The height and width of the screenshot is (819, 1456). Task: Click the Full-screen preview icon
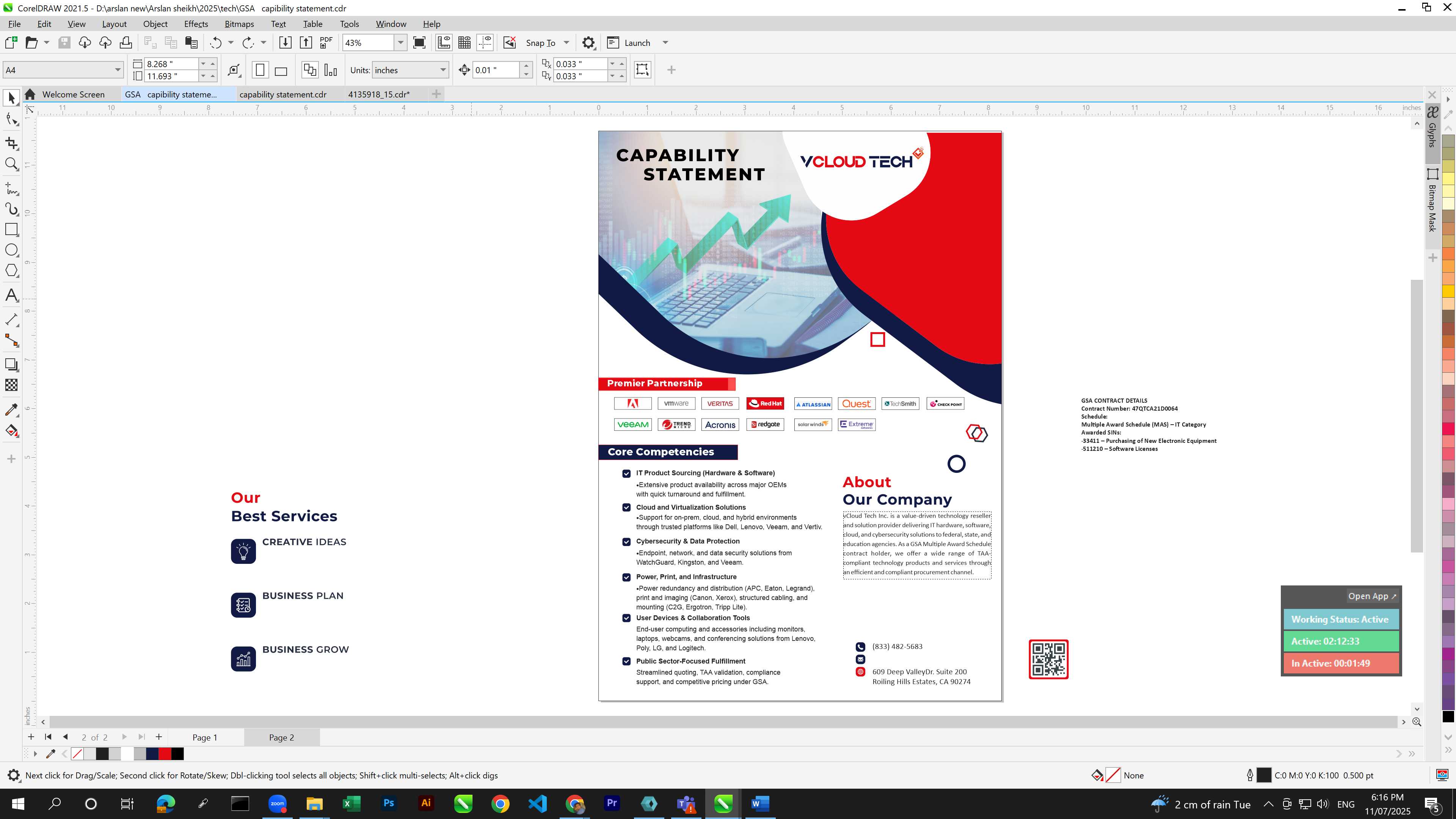[419, 42]
